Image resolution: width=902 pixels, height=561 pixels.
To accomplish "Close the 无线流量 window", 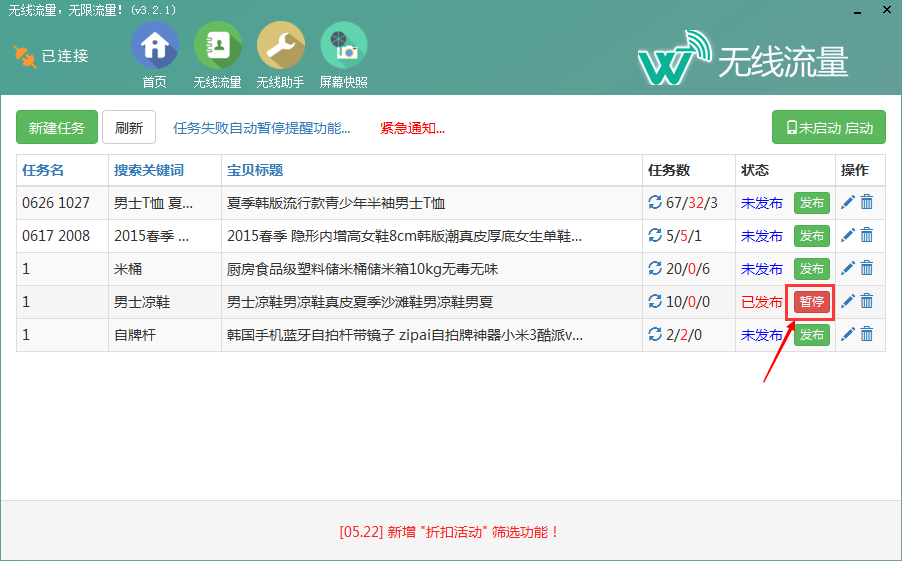I will (886, 10).
